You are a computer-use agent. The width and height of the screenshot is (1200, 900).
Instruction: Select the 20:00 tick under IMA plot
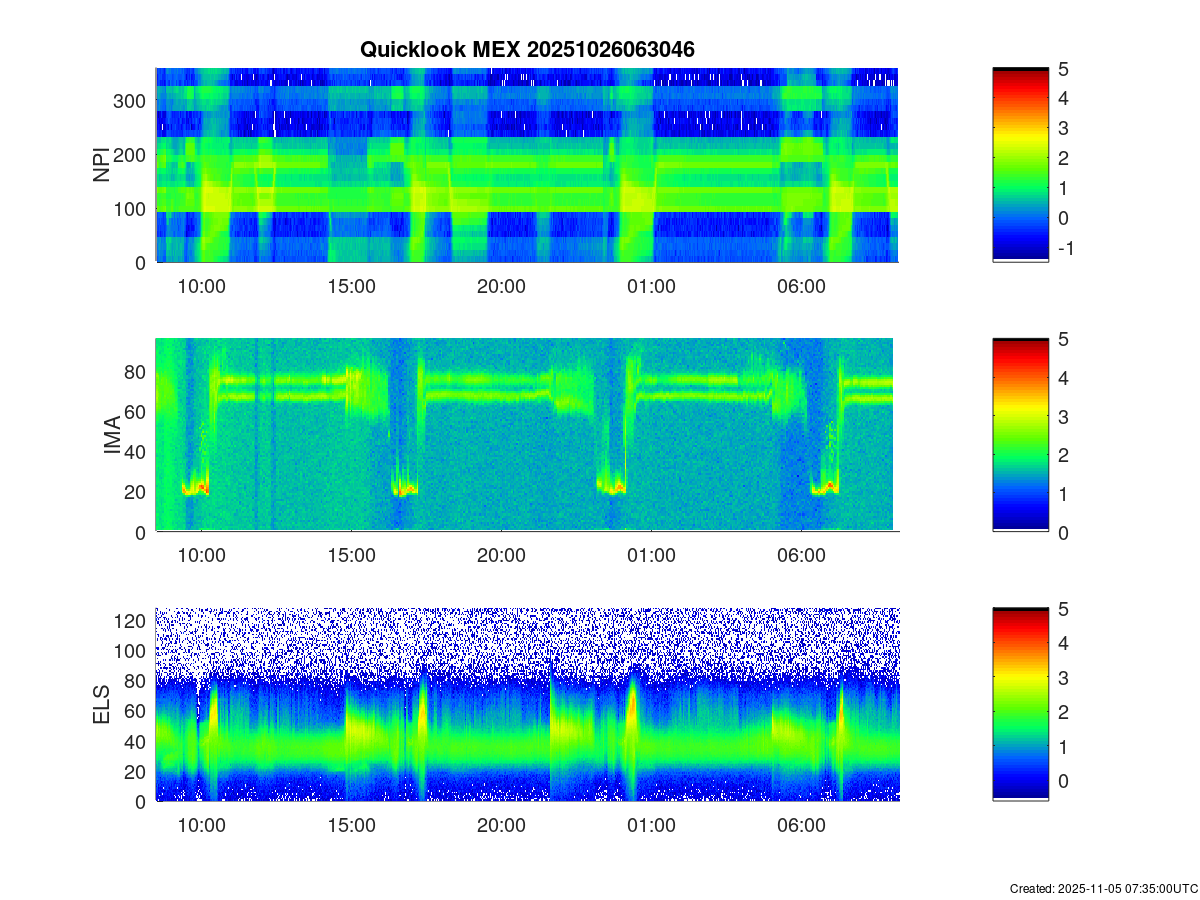[x=501, y=556]
